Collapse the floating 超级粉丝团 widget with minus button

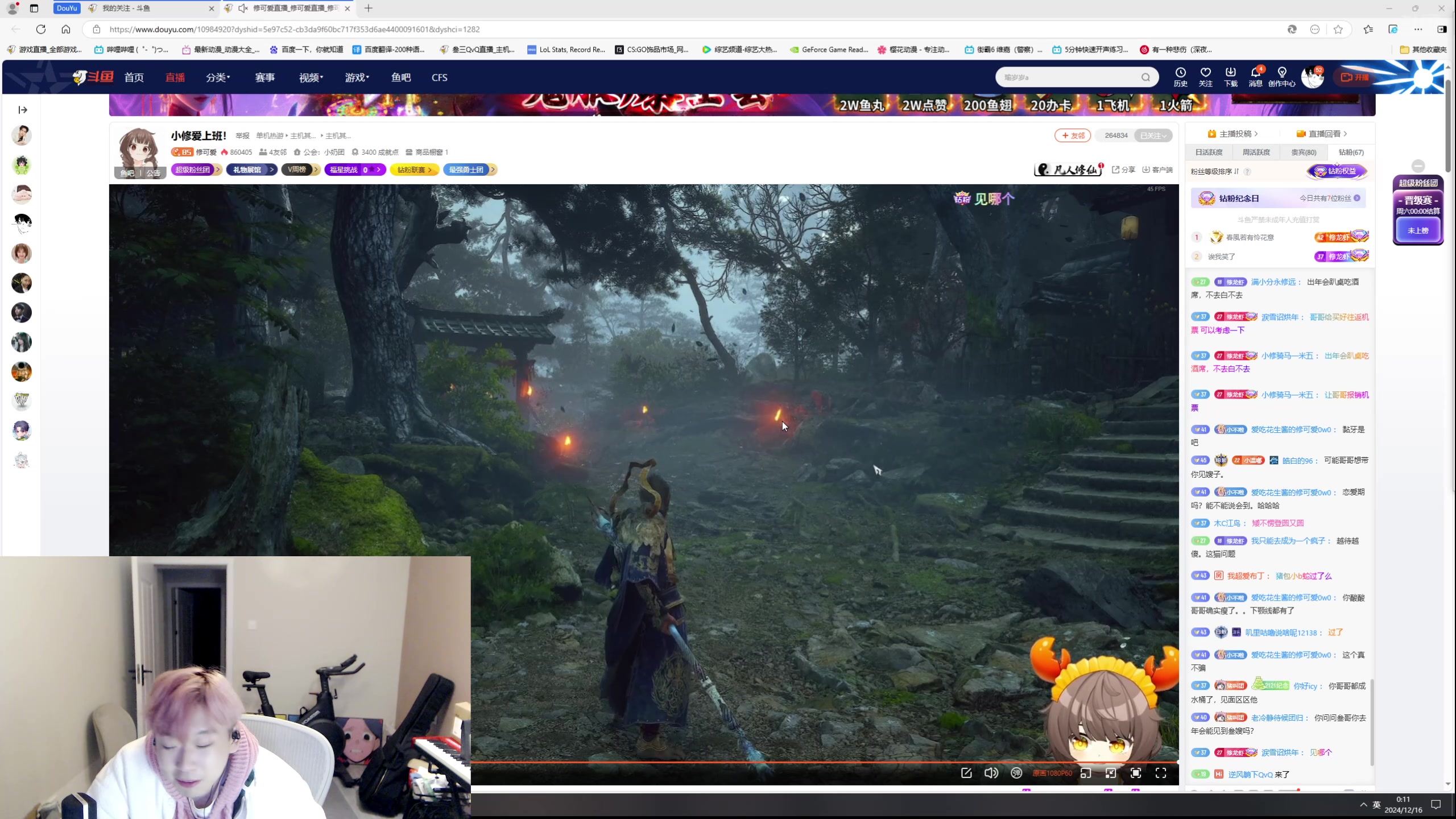(x=1418, y=166)
